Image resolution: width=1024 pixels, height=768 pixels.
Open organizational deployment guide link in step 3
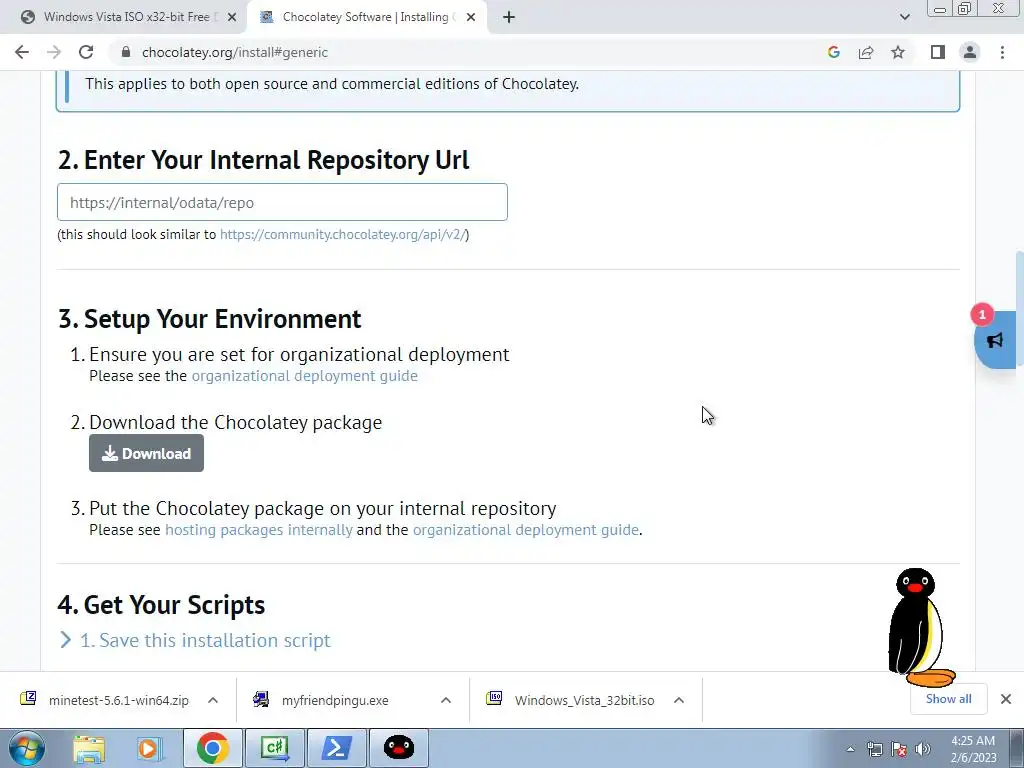click(526, 530)
